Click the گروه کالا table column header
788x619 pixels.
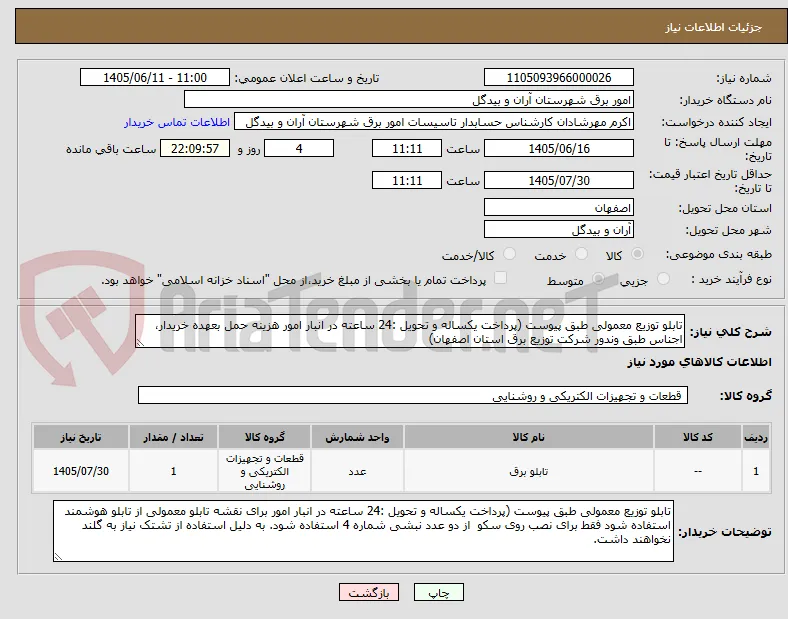(264, 437)
